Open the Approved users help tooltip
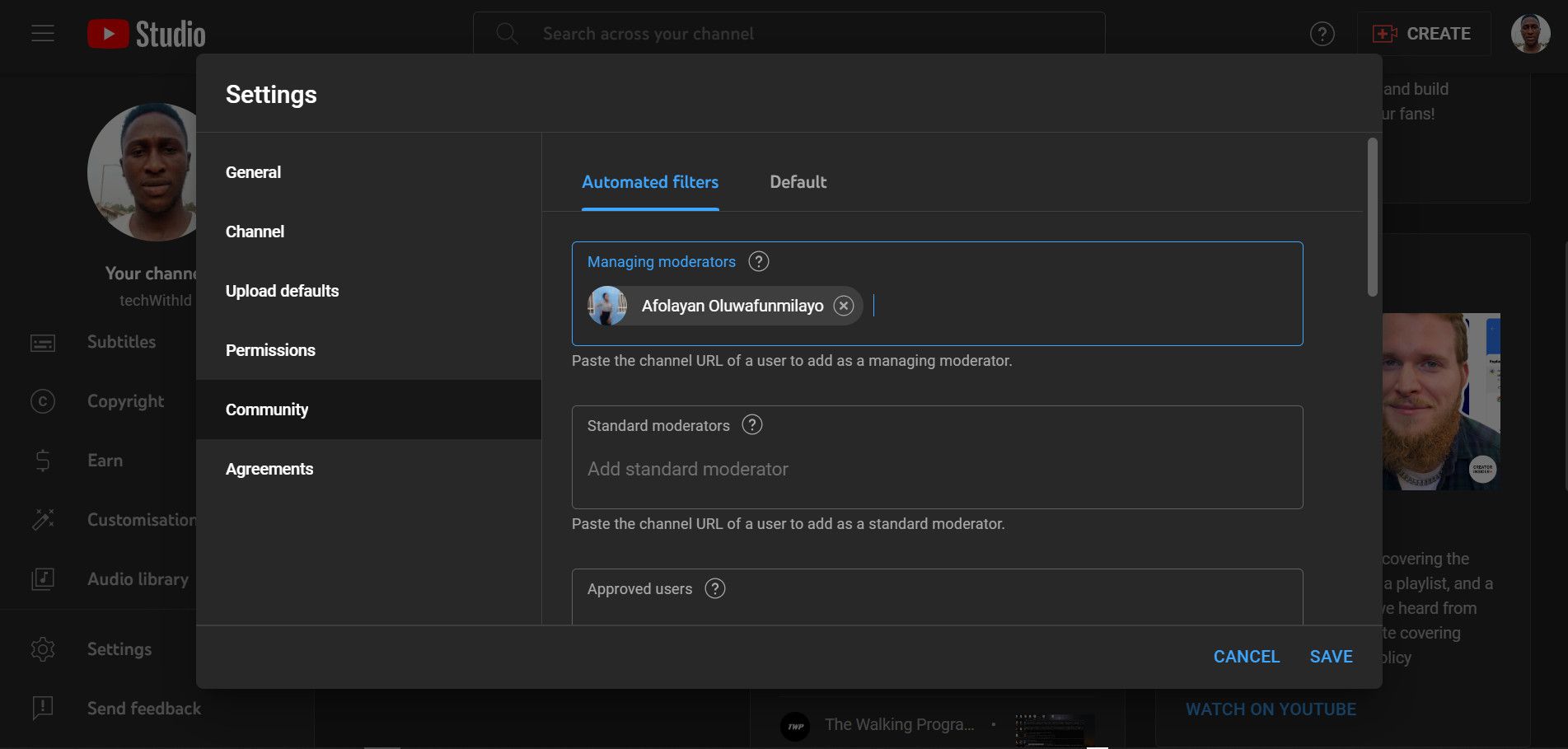Viewport: 1568px width, 749px height. click(x=715, y=587)
